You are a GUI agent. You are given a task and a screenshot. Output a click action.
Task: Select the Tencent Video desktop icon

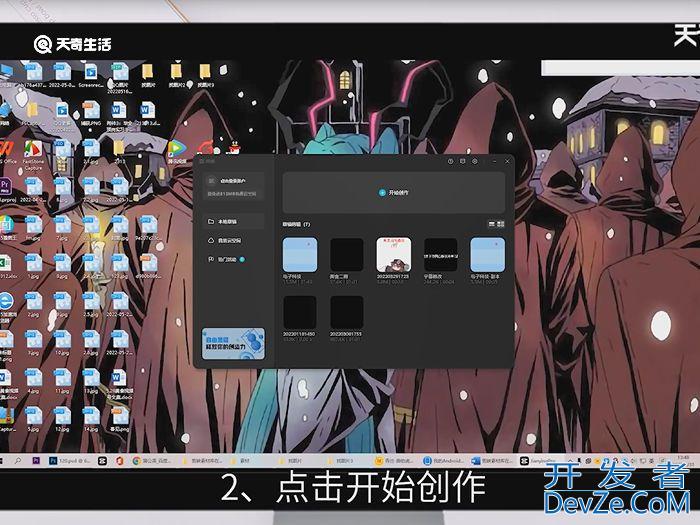[x=177, y=152]
